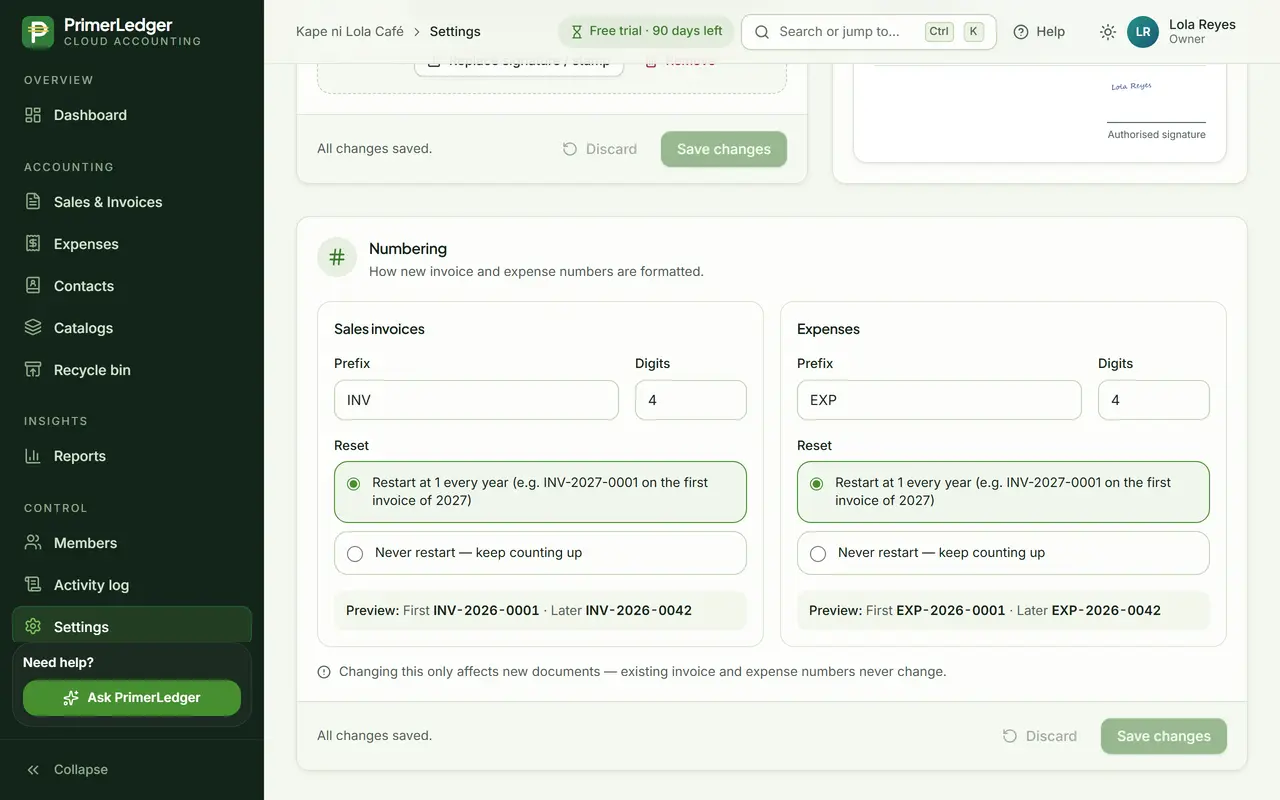This screenshot has width=1280, height=800.
Task: Click the Activity log icon
Action: click(x=33, y=585)
